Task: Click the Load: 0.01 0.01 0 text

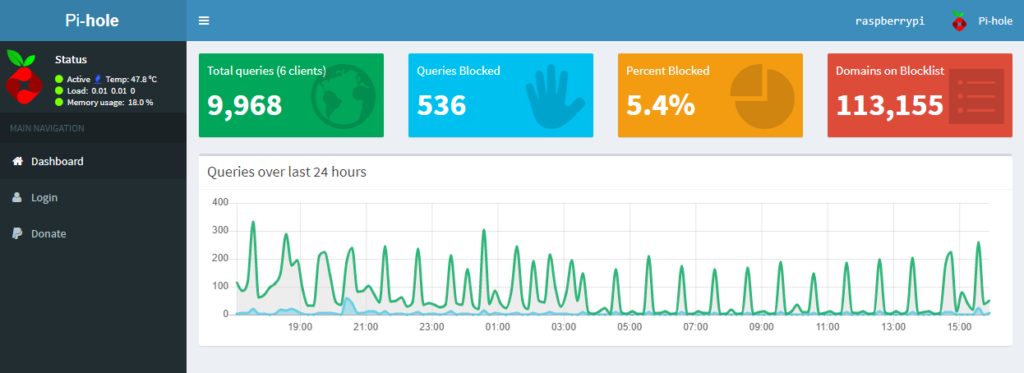Action: coord(101,91)
